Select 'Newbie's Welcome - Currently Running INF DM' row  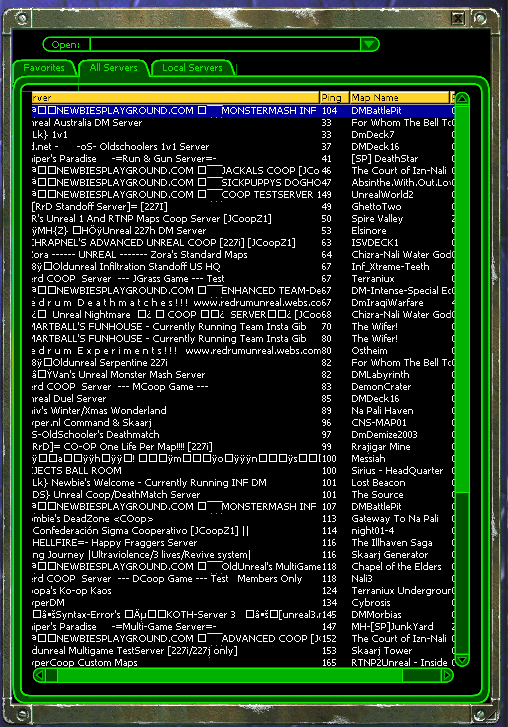(243, 483)
